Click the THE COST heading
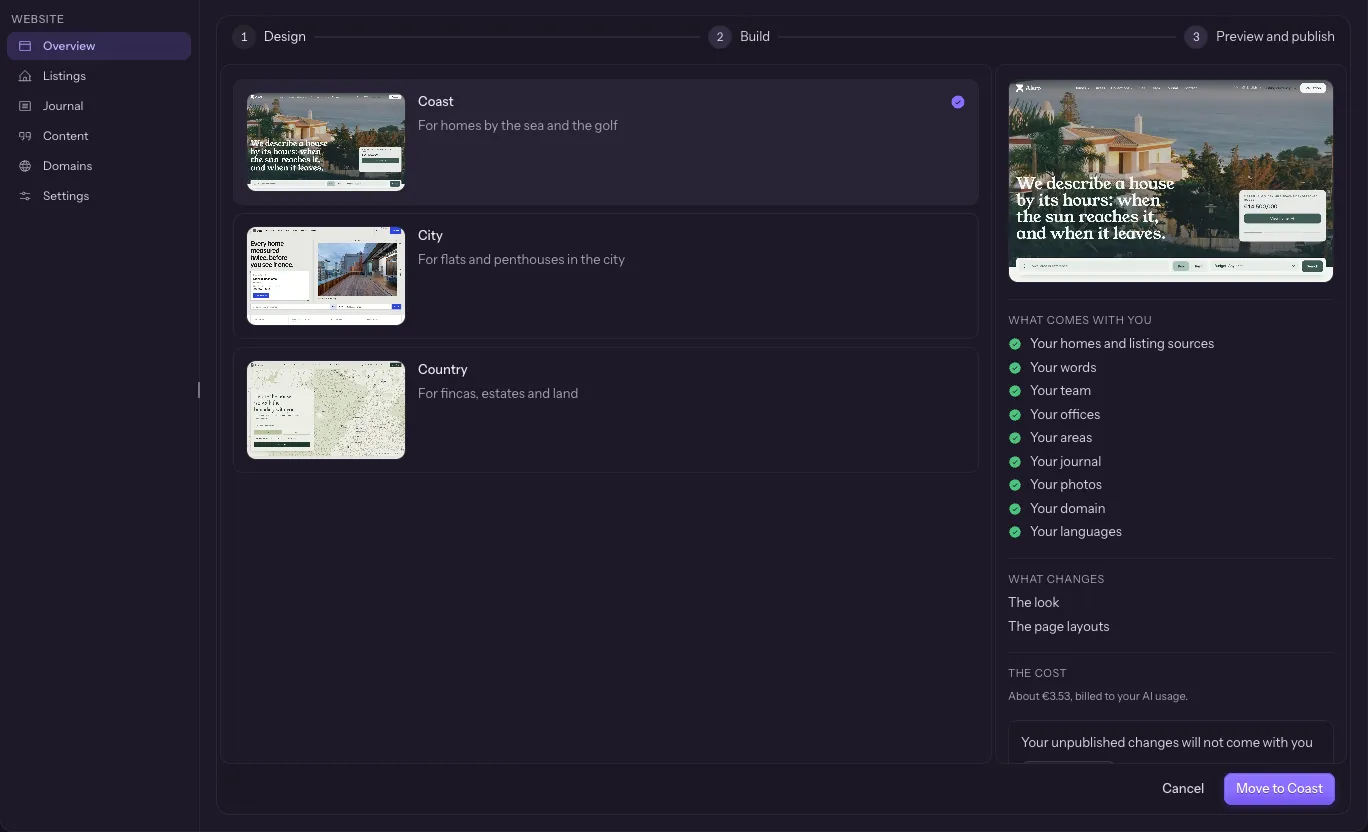1368x832 pixels. (1037, 674)
